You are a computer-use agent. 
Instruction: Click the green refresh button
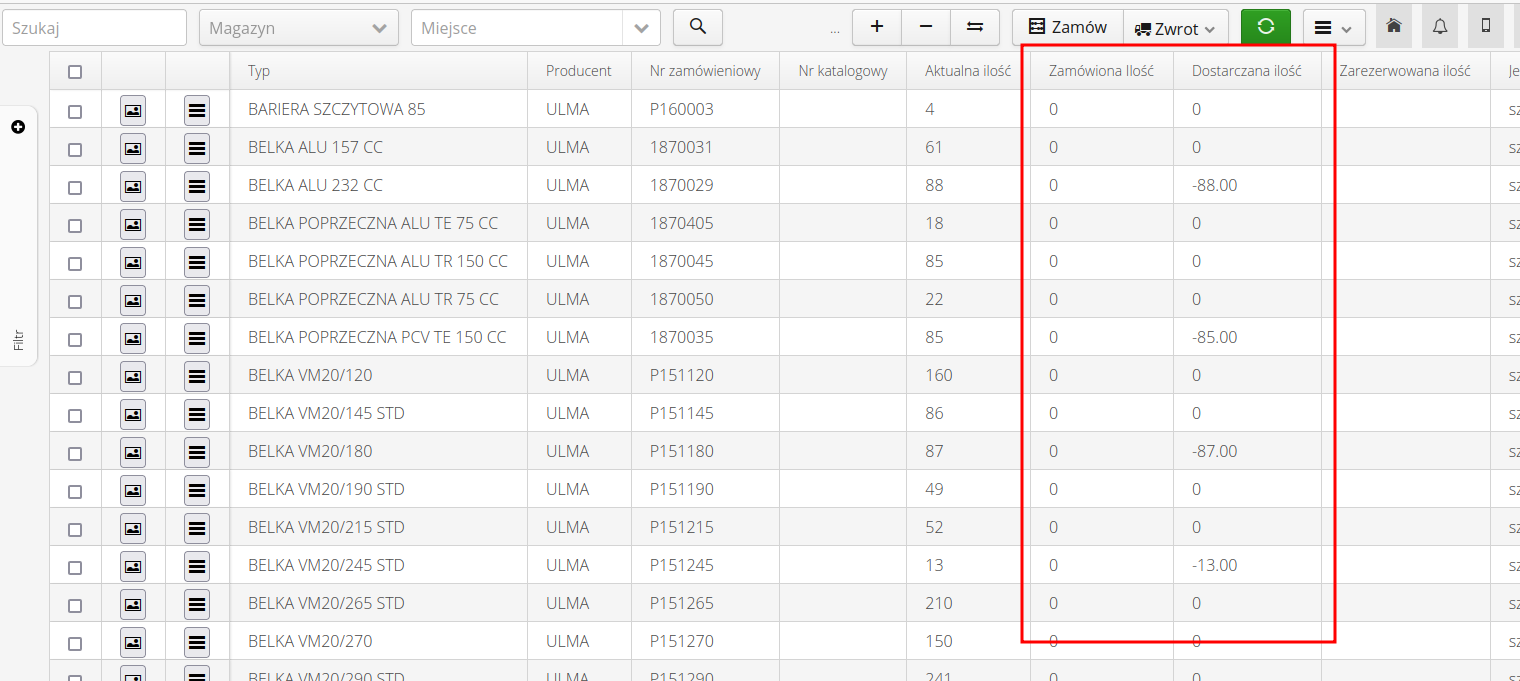1265,27
